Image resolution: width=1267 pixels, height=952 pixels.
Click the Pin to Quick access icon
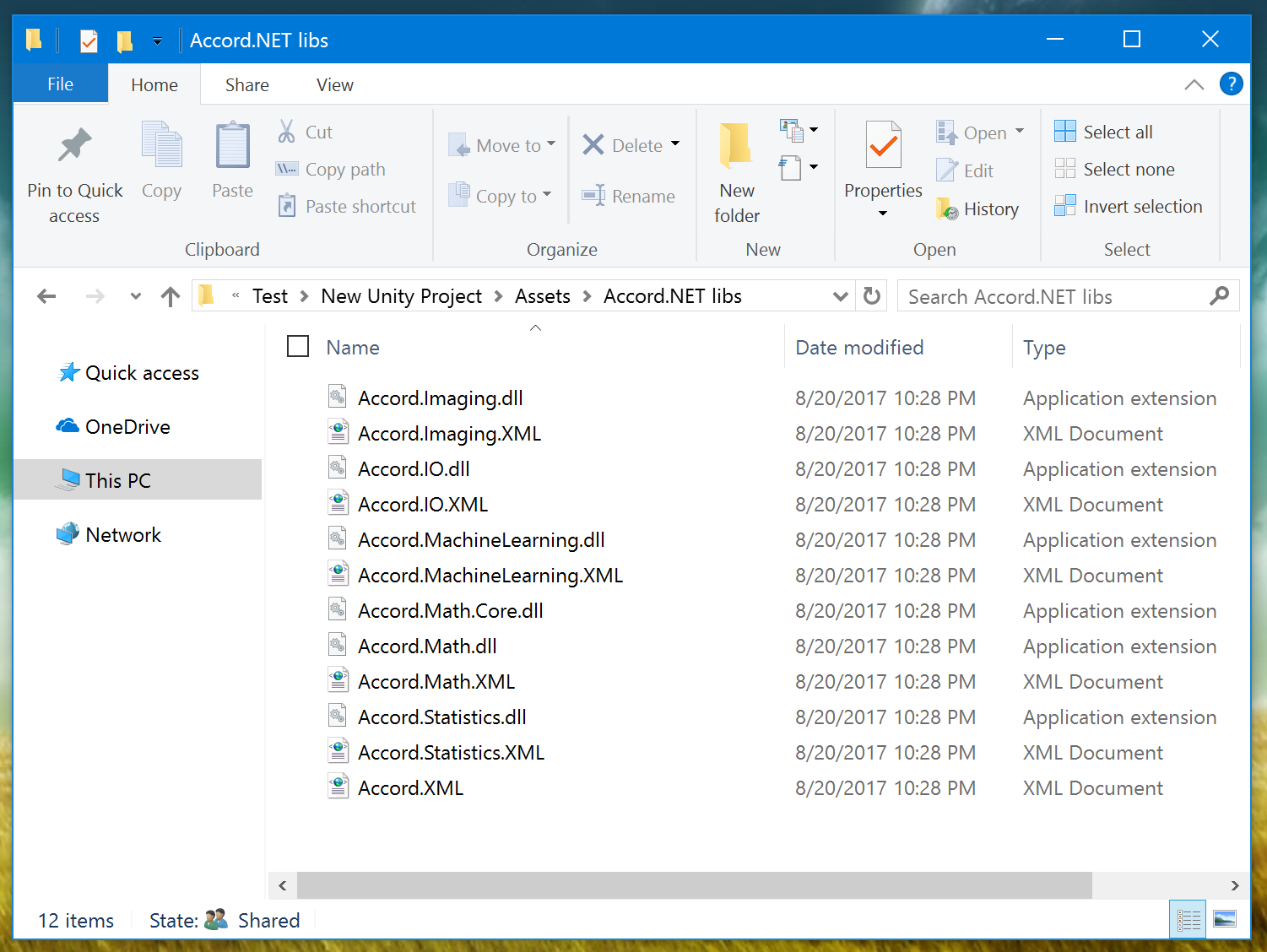point(74,145)
